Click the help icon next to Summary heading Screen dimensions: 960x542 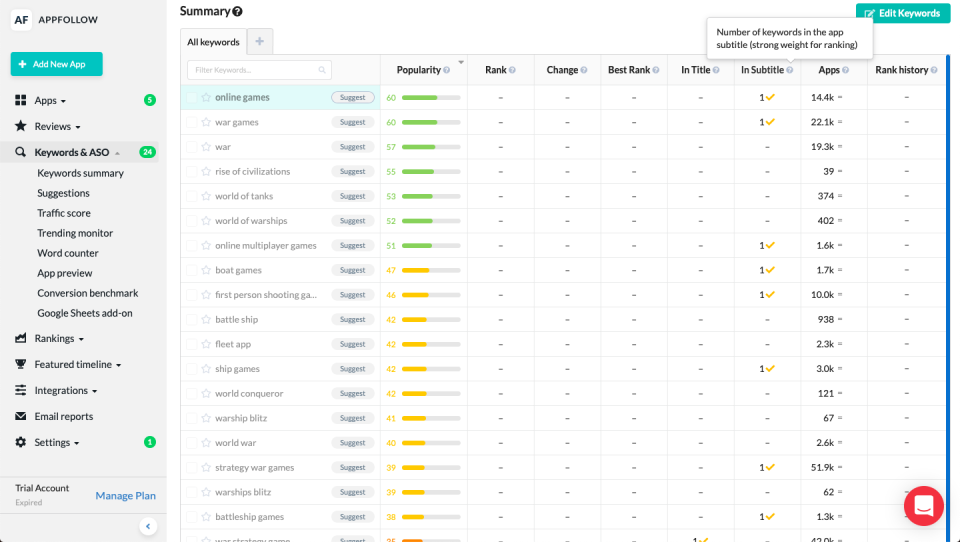pos(237,12)
